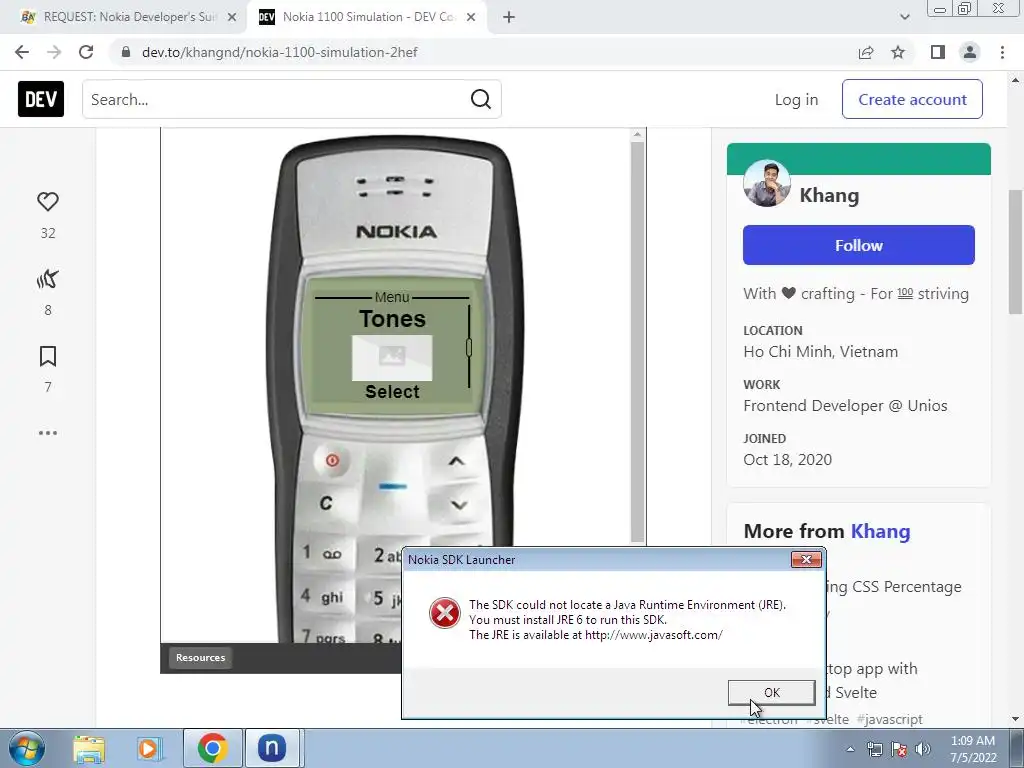
Task: Open File Explorer from the taskbar
Action: [89, 749]
